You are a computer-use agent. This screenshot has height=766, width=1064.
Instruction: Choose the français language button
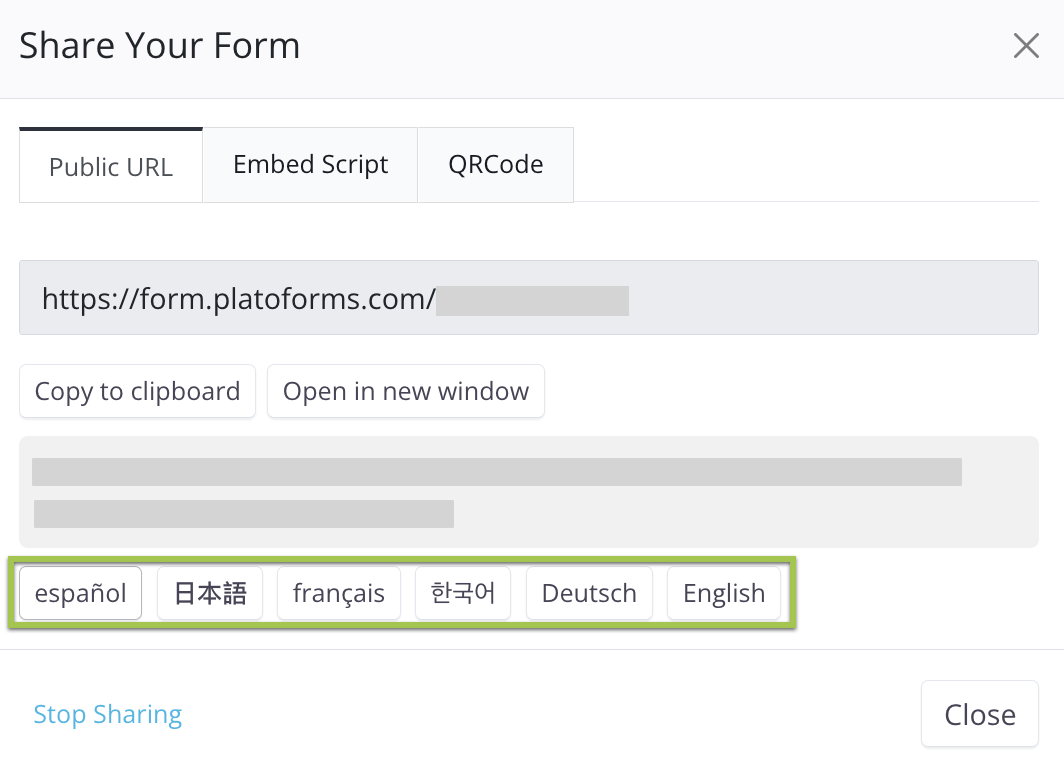[338, 593]
